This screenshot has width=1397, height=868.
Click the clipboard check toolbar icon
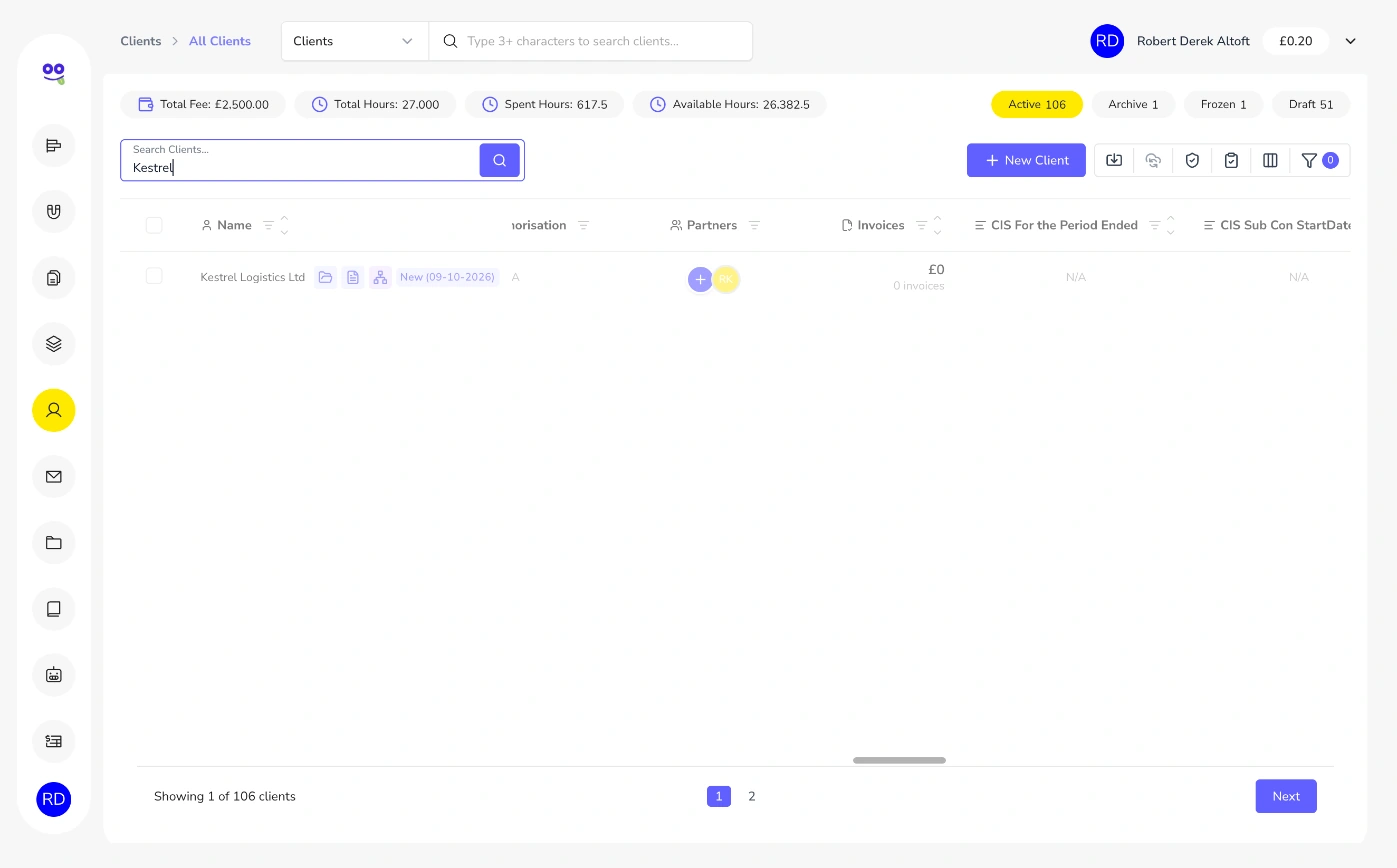[1231, 160]
